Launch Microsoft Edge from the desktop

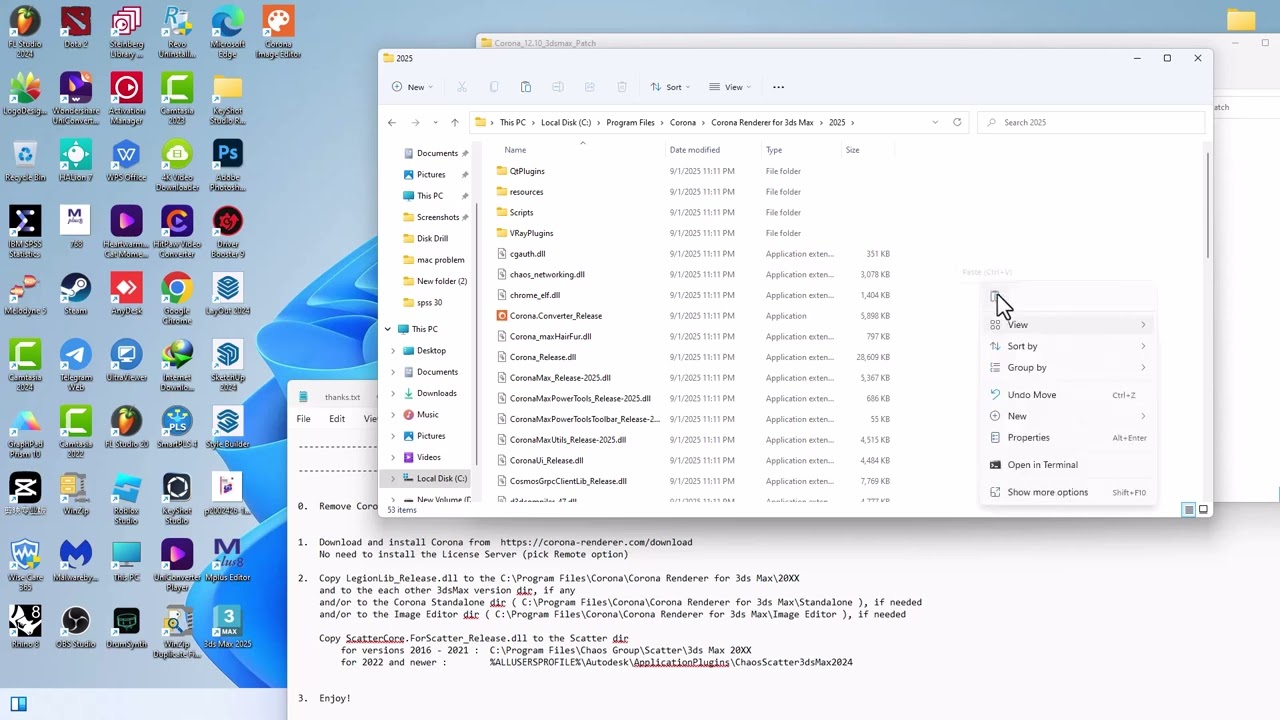[x=228, y=32]
